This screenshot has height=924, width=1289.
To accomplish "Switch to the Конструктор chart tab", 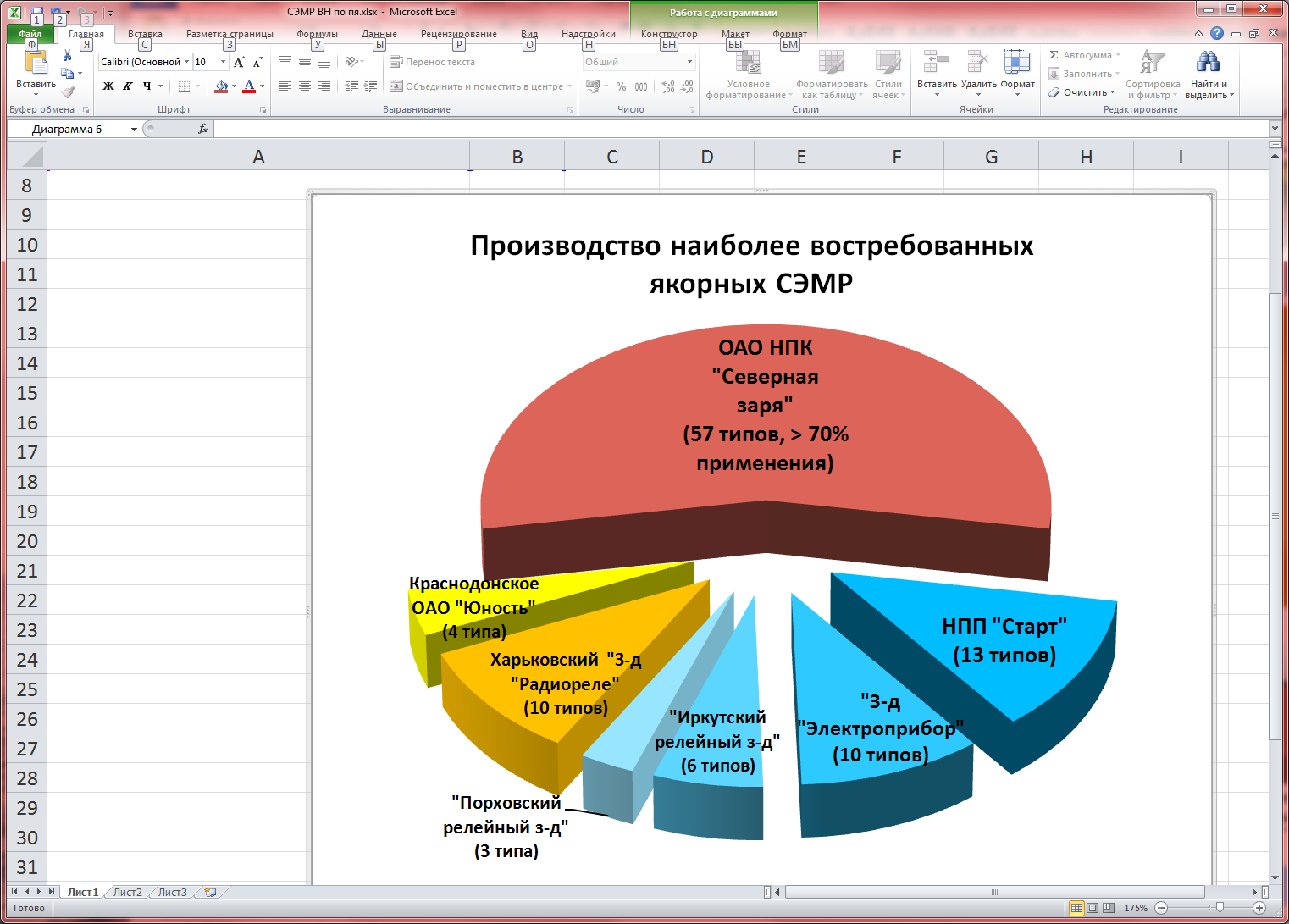I will point(669,34).
